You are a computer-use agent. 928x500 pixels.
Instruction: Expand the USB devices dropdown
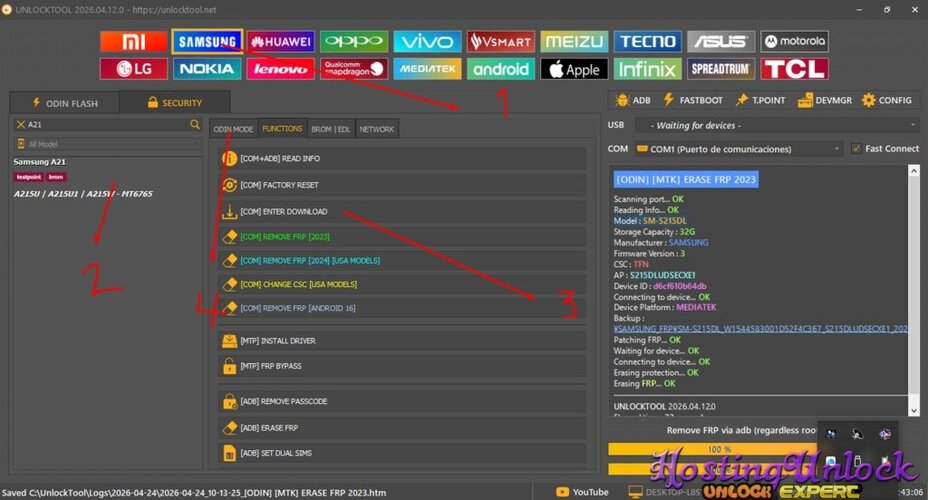click(x=777, y=125)
